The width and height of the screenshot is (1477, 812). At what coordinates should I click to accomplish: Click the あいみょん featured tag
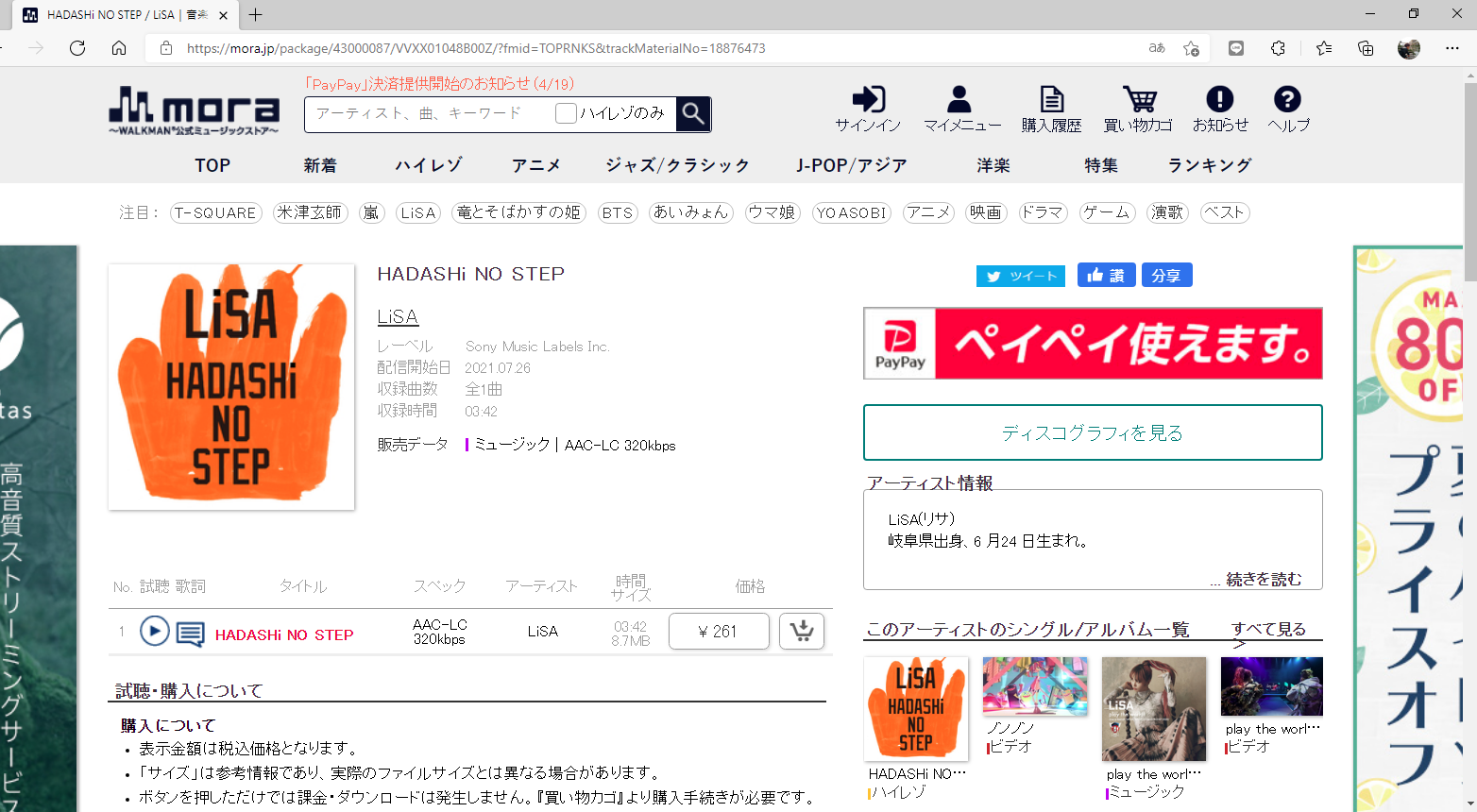tap(691, 212)
